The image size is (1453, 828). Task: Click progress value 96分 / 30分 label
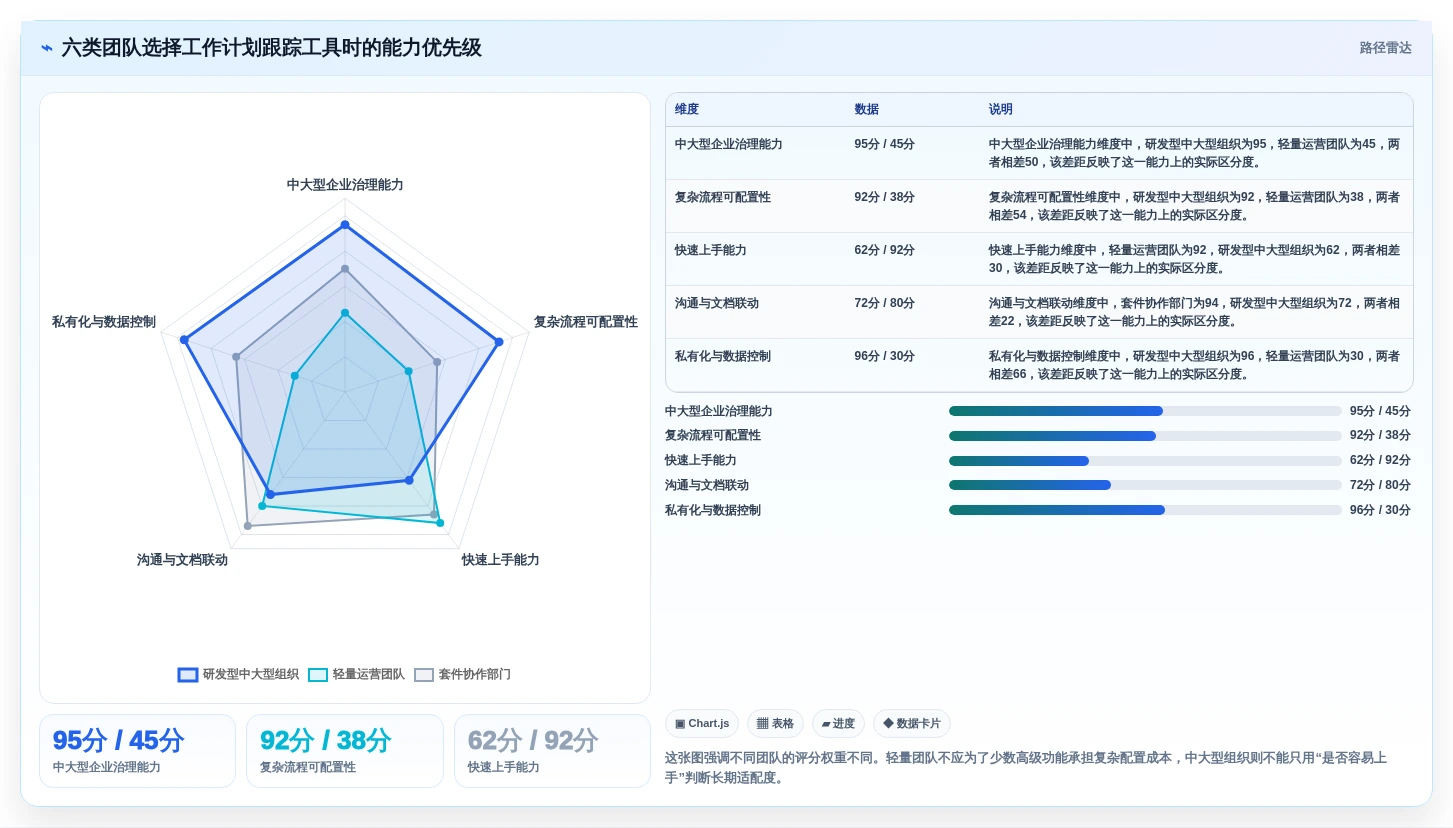1380,510
